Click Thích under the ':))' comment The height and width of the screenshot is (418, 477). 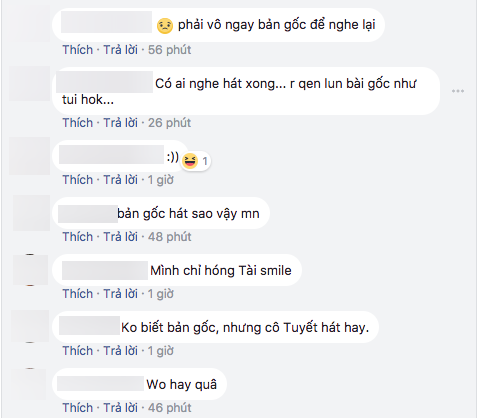coord(78,180)
